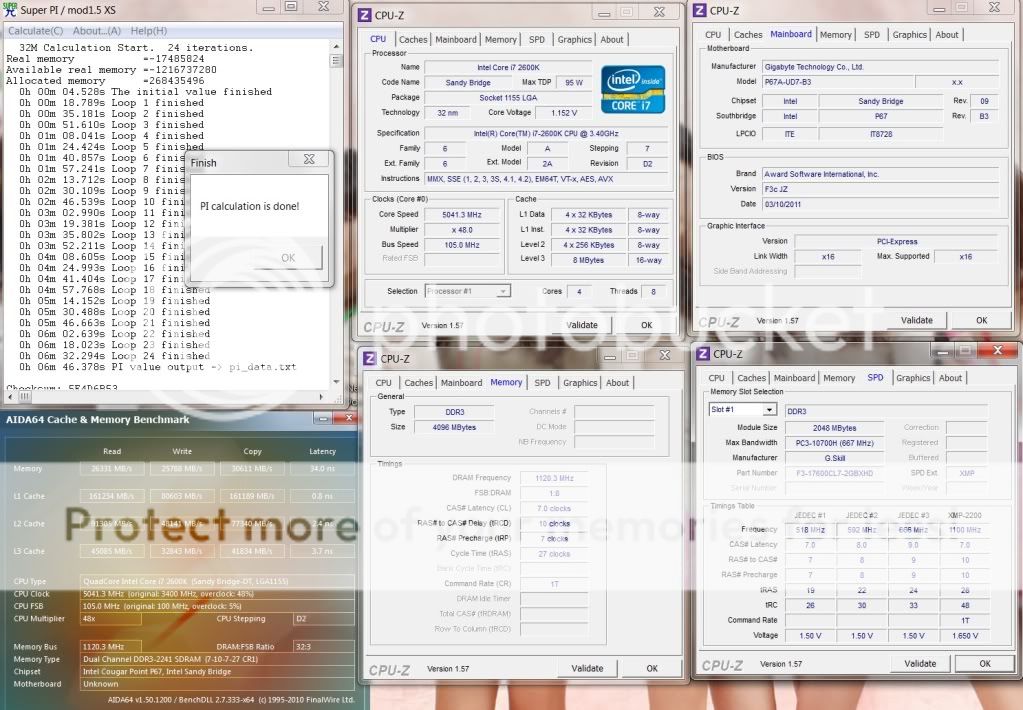Switch to Mainboard tab in the CPU-tab window
The height and width of the screenshot is (710, 1023).
point(456,40)
